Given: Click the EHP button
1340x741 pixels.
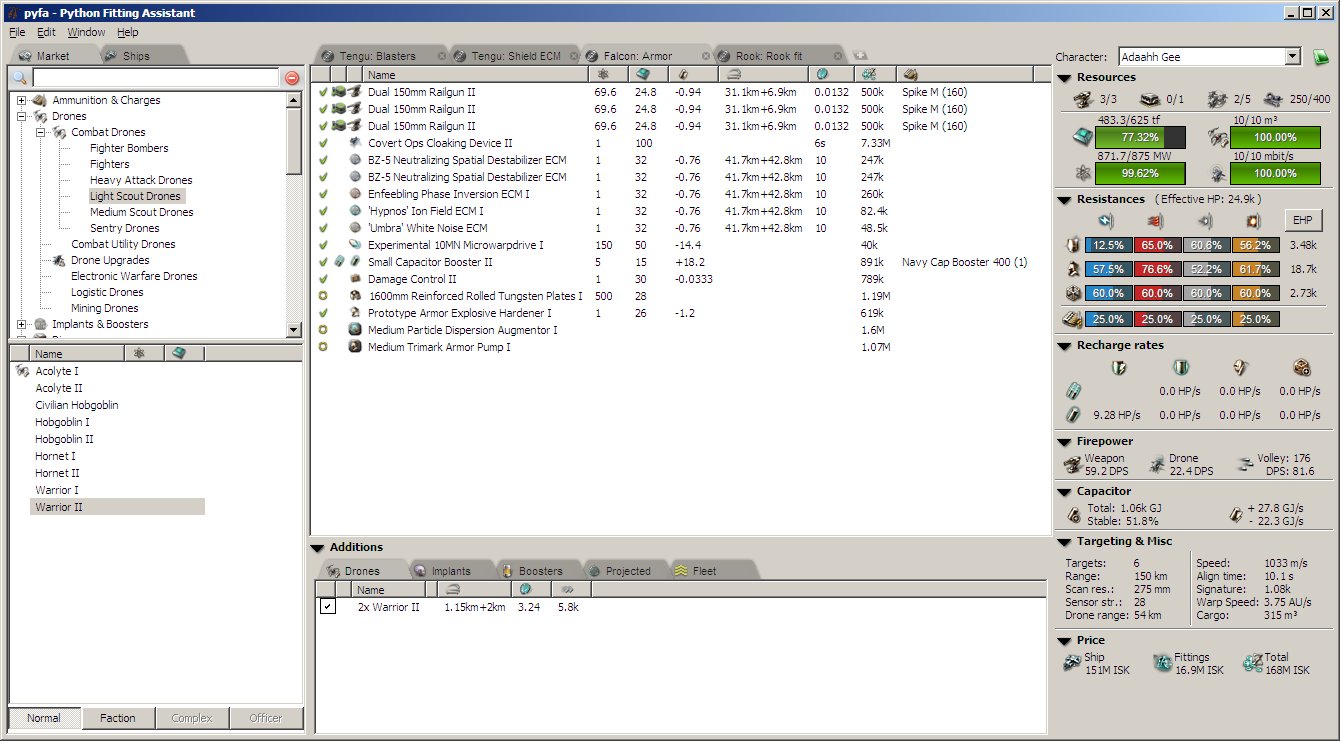Looking at the screenshot, I should pyautogui.click(x=1303, y=220).
